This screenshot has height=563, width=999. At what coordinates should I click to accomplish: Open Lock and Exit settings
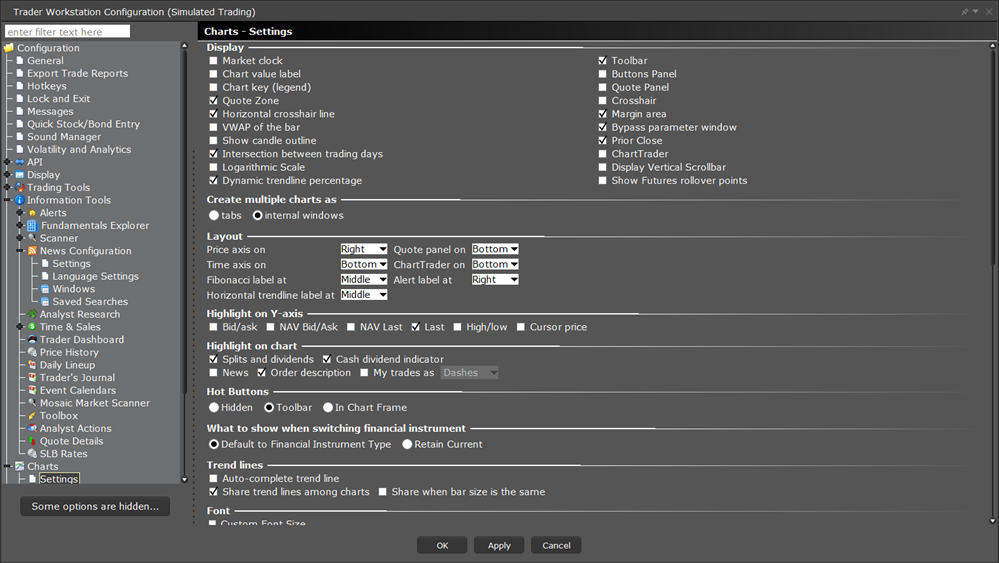(x=59, y=99)
